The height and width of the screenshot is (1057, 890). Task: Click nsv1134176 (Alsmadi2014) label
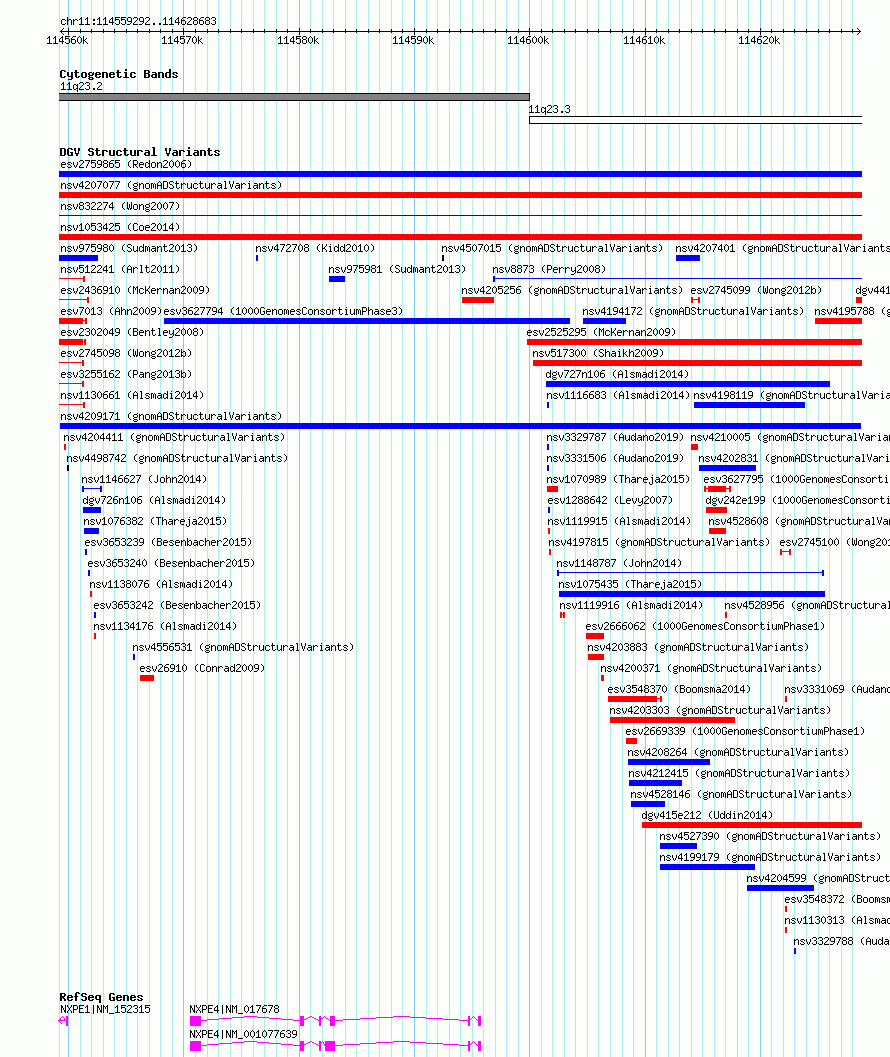pyautogui.click(x=165, y=625)
